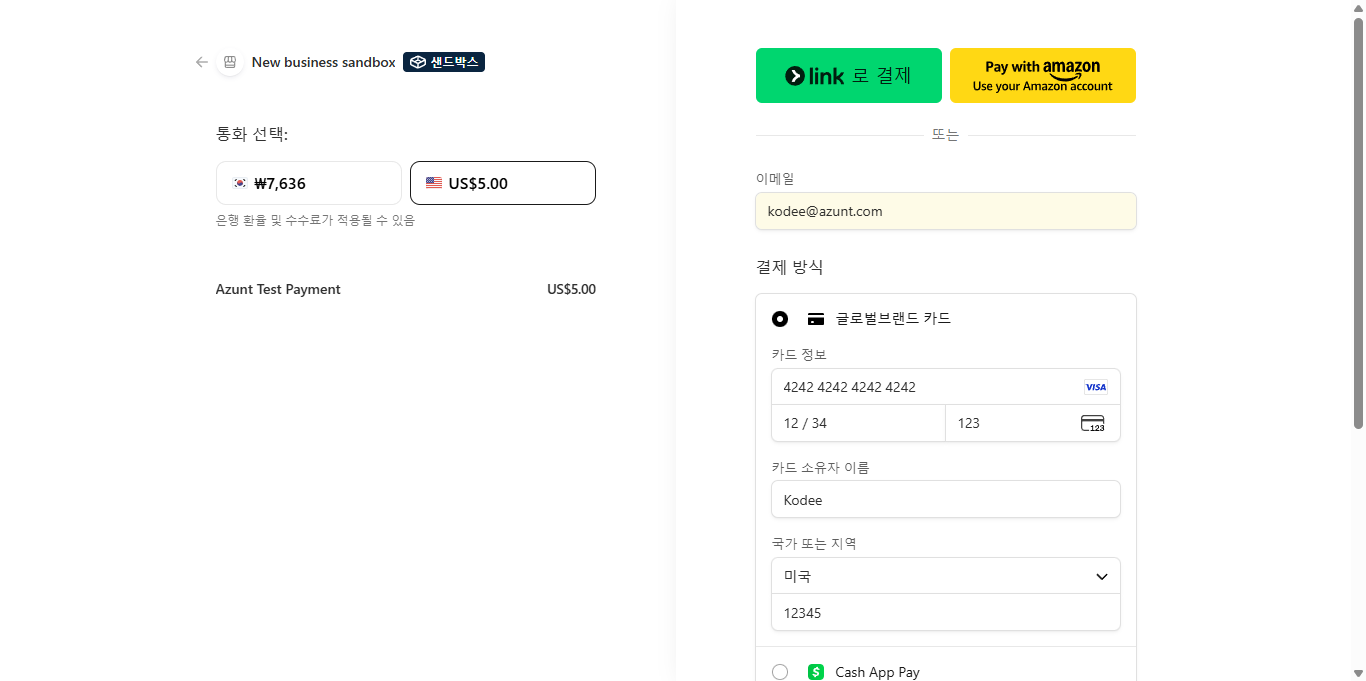Screen dimensions: 1366x681
Task: Click the sandbox badge
Action: tap(444, 62)
